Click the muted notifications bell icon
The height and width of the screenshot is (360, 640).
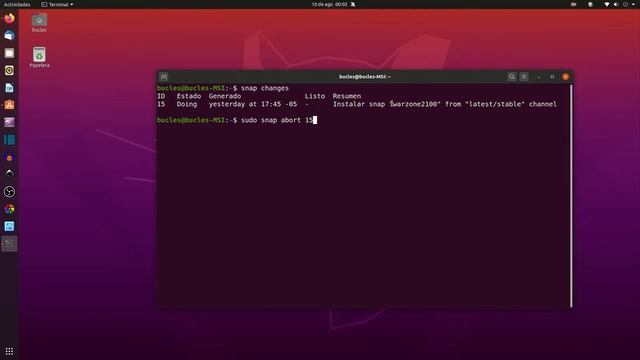coord(353,4)
